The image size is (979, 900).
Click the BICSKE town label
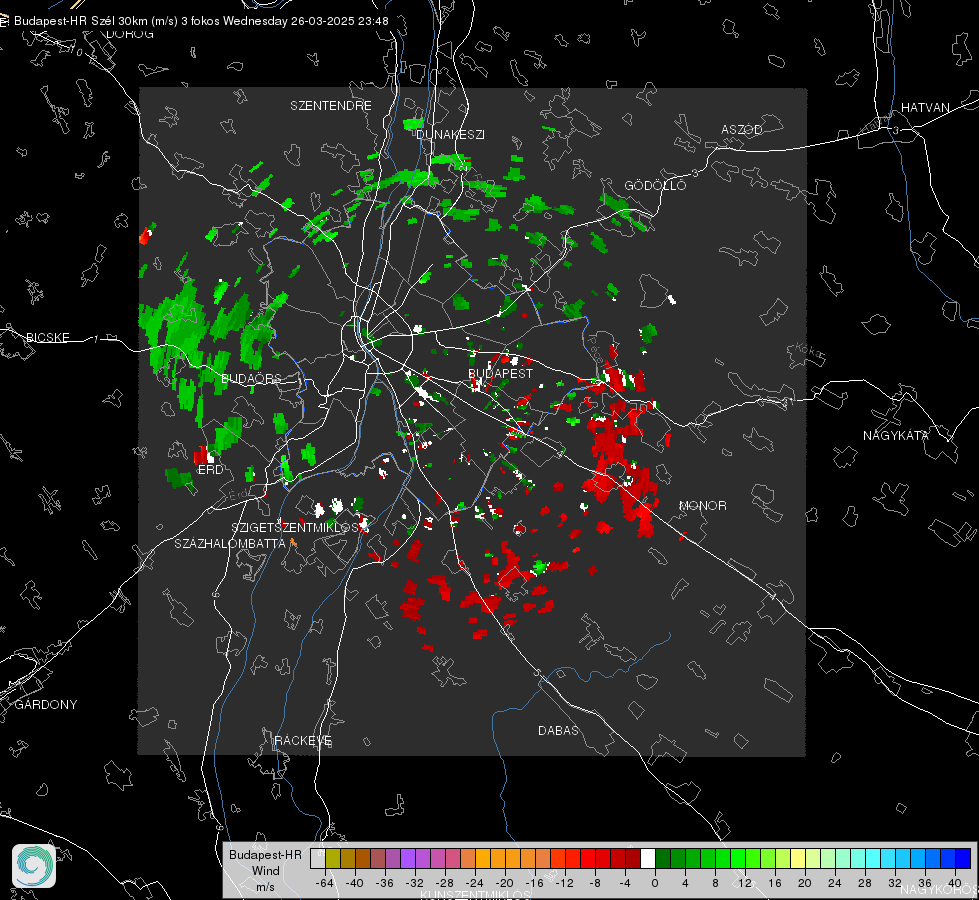[x=47, y=337]
